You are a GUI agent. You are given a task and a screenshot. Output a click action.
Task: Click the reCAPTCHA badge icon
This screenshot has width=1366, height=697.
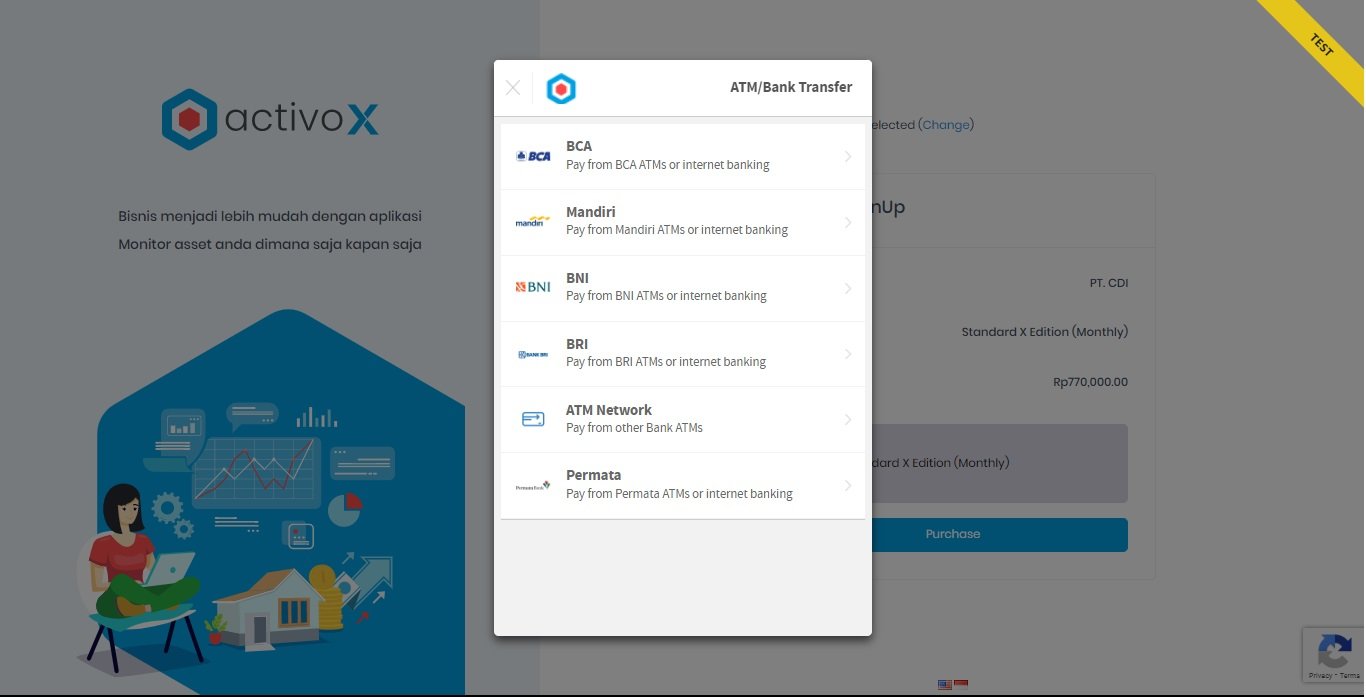(x=1334, y=653)
